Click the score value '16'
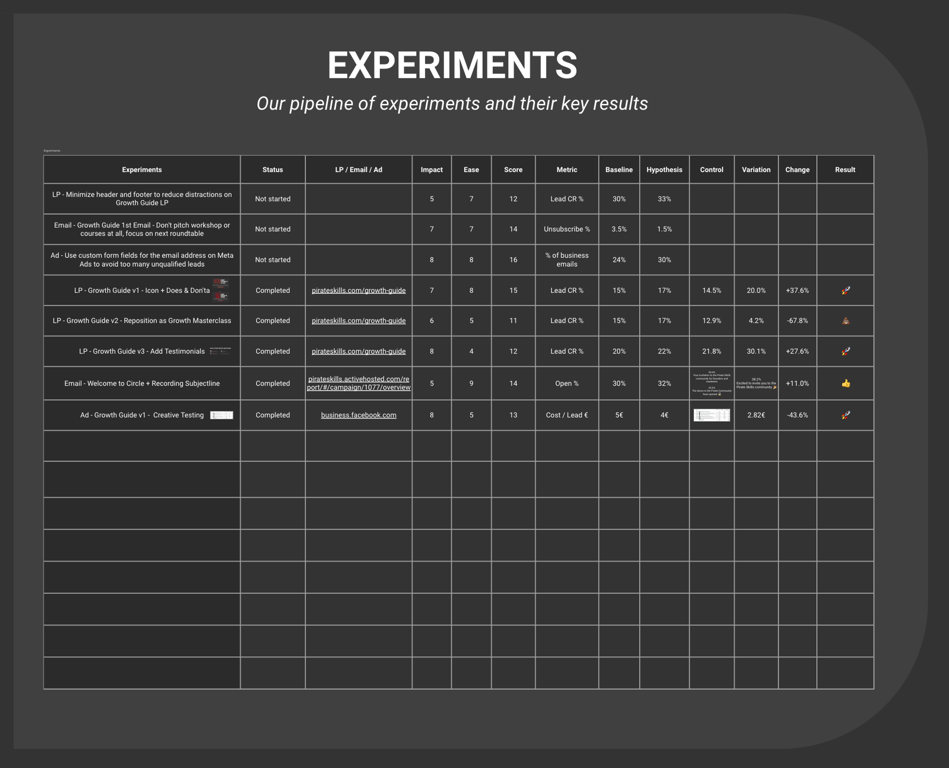Image resolution: width=949 pixels, height=768 pixels. 513,260
